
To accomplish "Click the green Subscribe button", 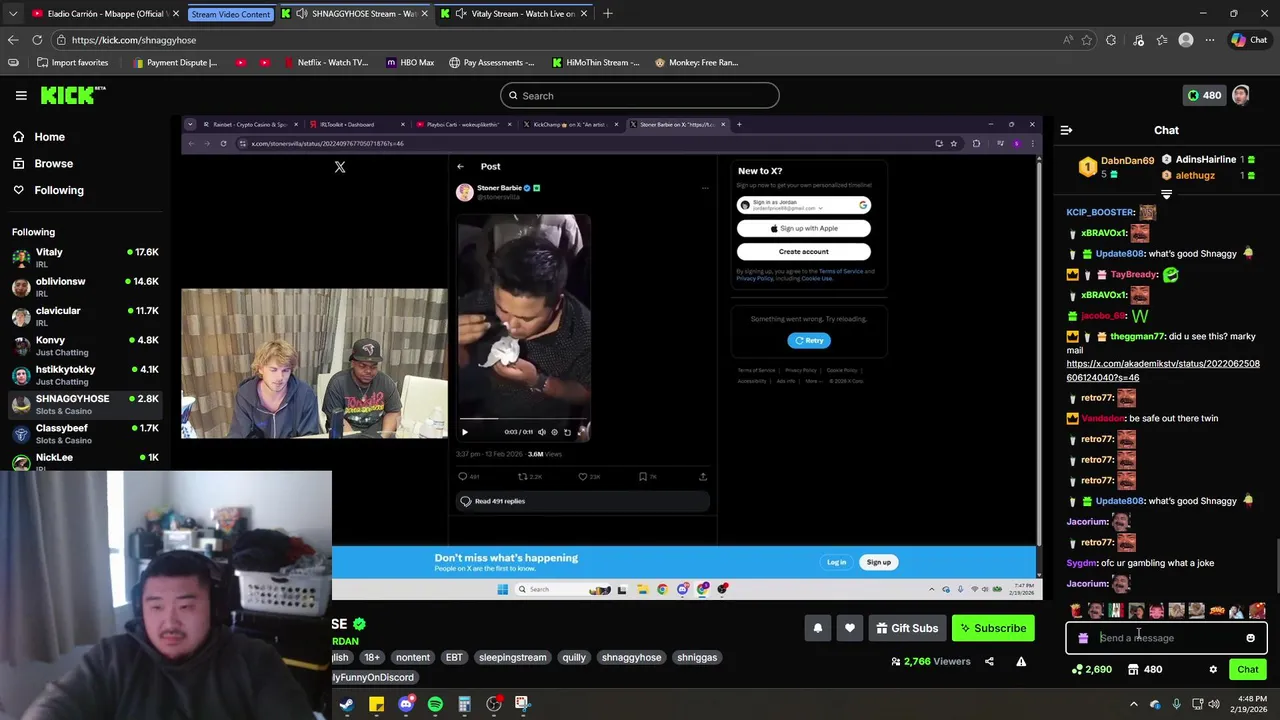I will click(x=993, y=628).
